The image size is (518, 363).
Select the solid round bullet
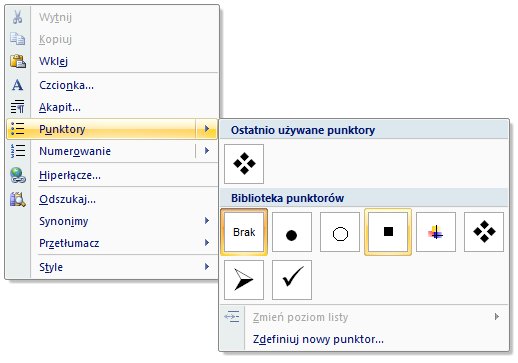(x=292, y=232)
